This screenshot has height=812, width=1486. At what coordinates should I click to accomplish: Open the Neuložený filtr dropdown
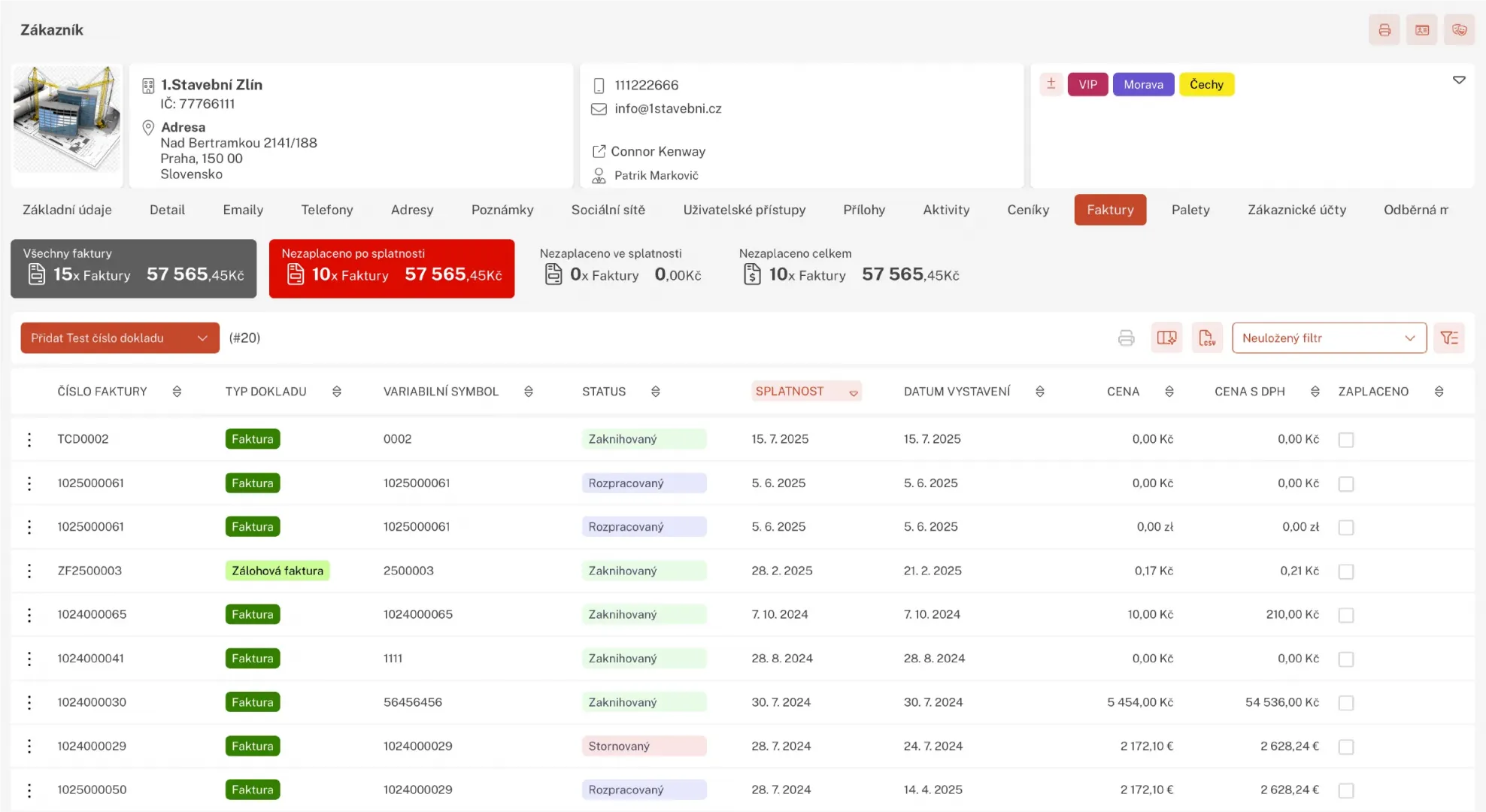tap(1328, 338)
